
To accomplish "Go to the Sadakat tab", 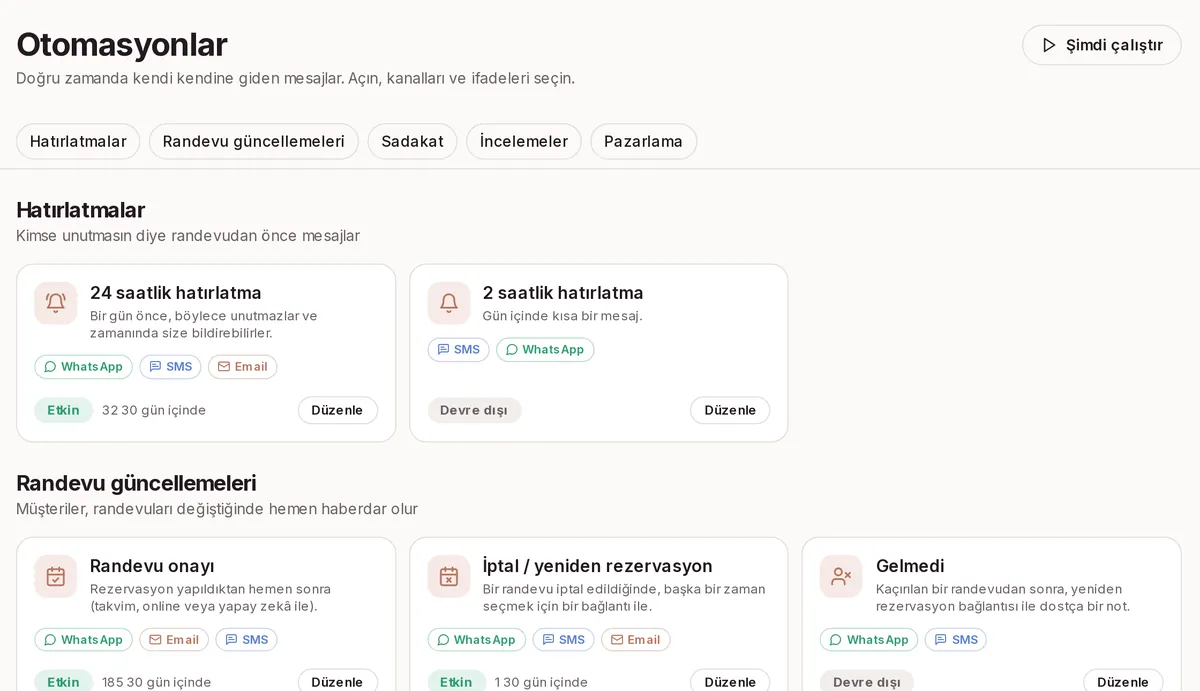I will point(412,141).
